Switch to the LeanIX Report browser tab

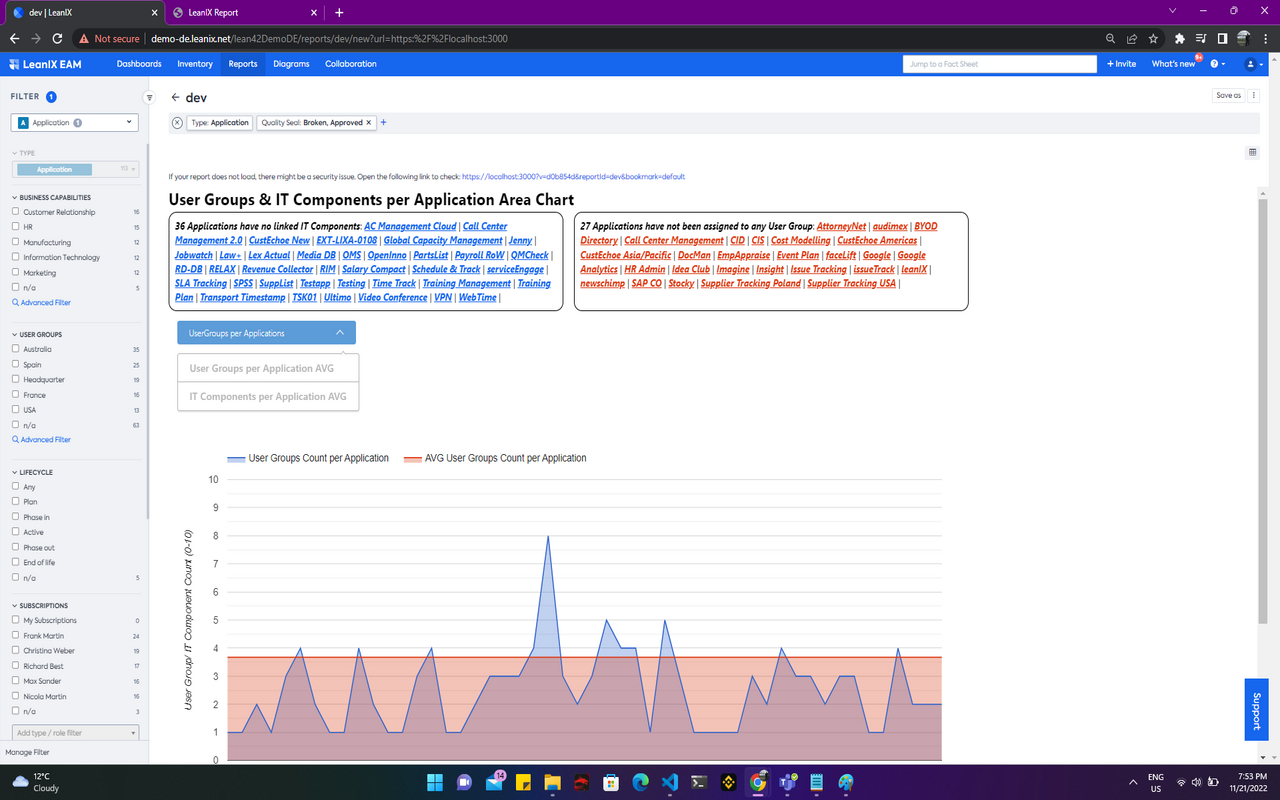[245, 12]
